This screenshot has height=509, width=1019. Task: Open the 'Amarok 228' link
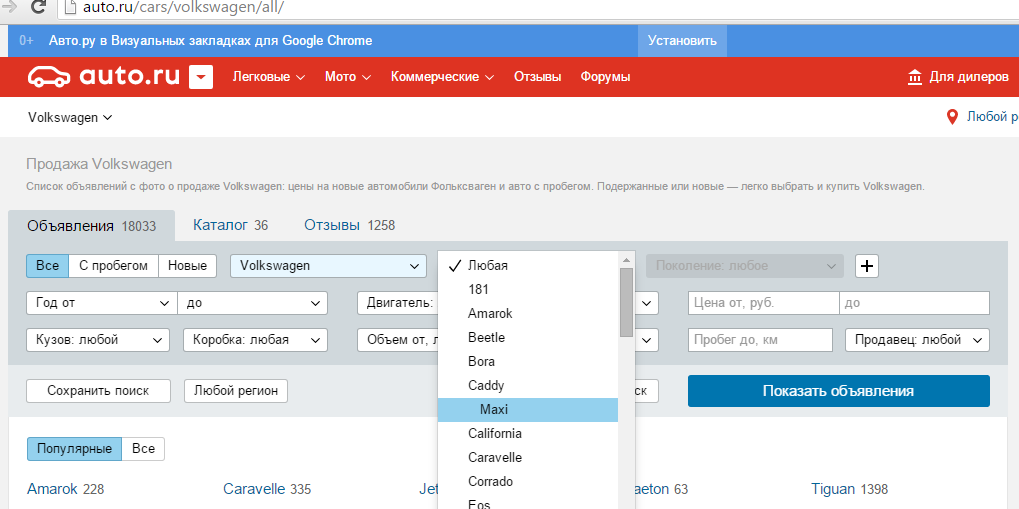point(66,489)
